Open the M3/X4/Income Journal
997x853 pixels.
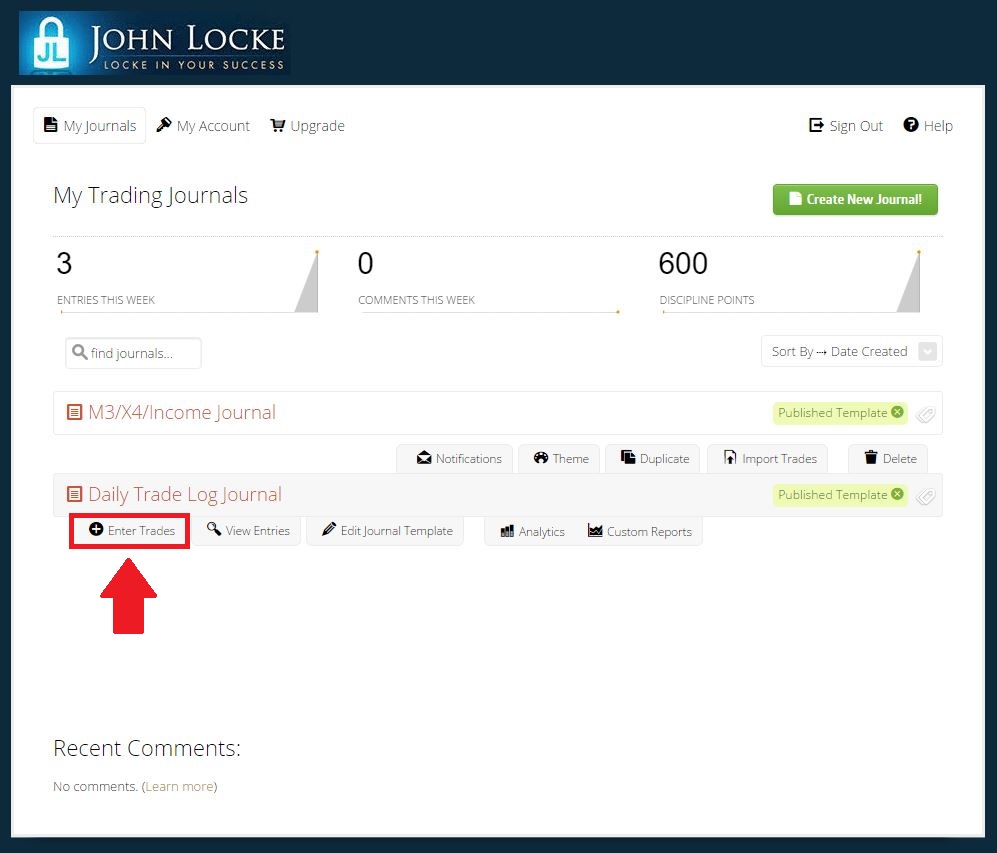182,413
